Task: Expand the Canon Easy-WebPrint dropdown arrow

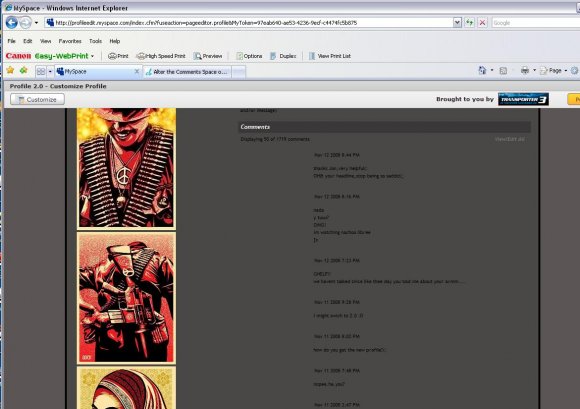Action: 92,56
